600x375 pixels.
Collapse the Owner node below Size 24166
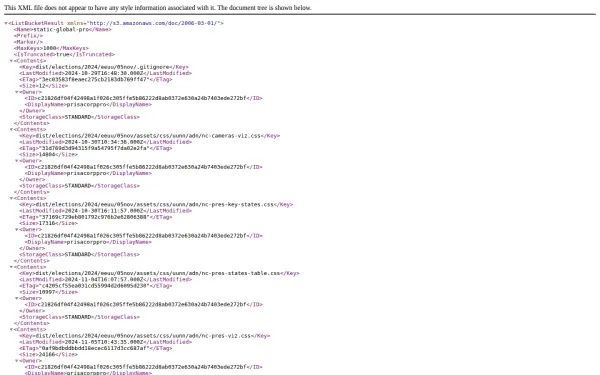point(17,361)
